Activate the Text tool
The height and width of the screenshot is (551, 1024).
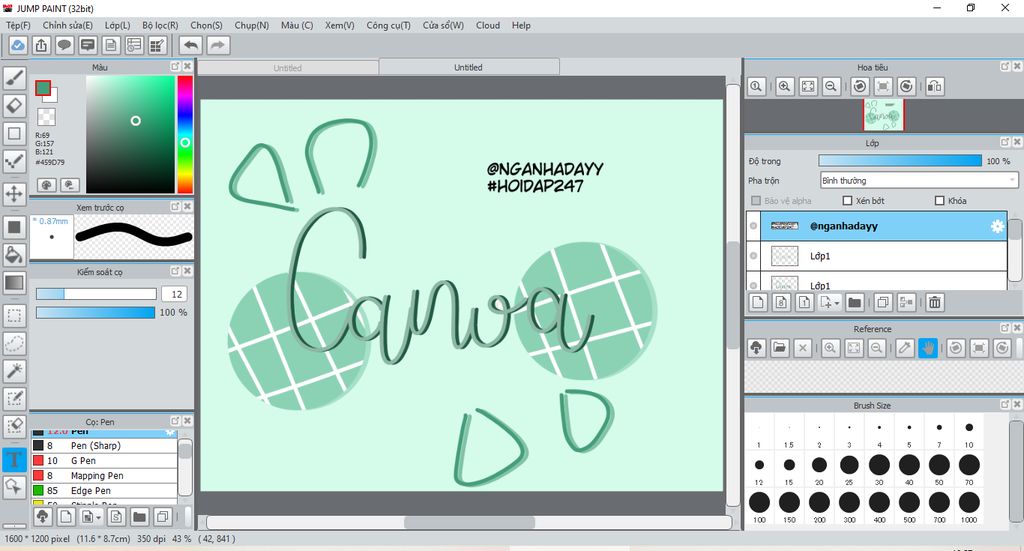(14, 459)
